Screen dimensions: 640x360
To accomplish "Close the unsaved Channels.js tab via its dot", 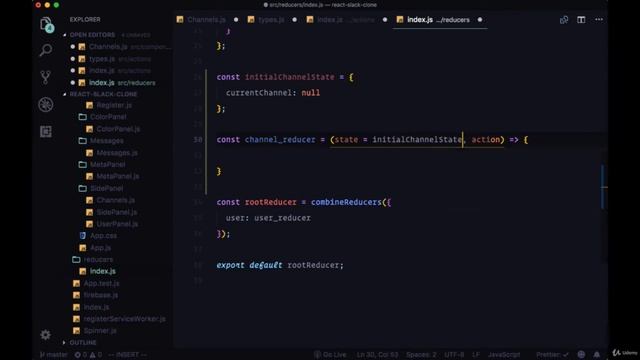I will (x=236, y=20).
